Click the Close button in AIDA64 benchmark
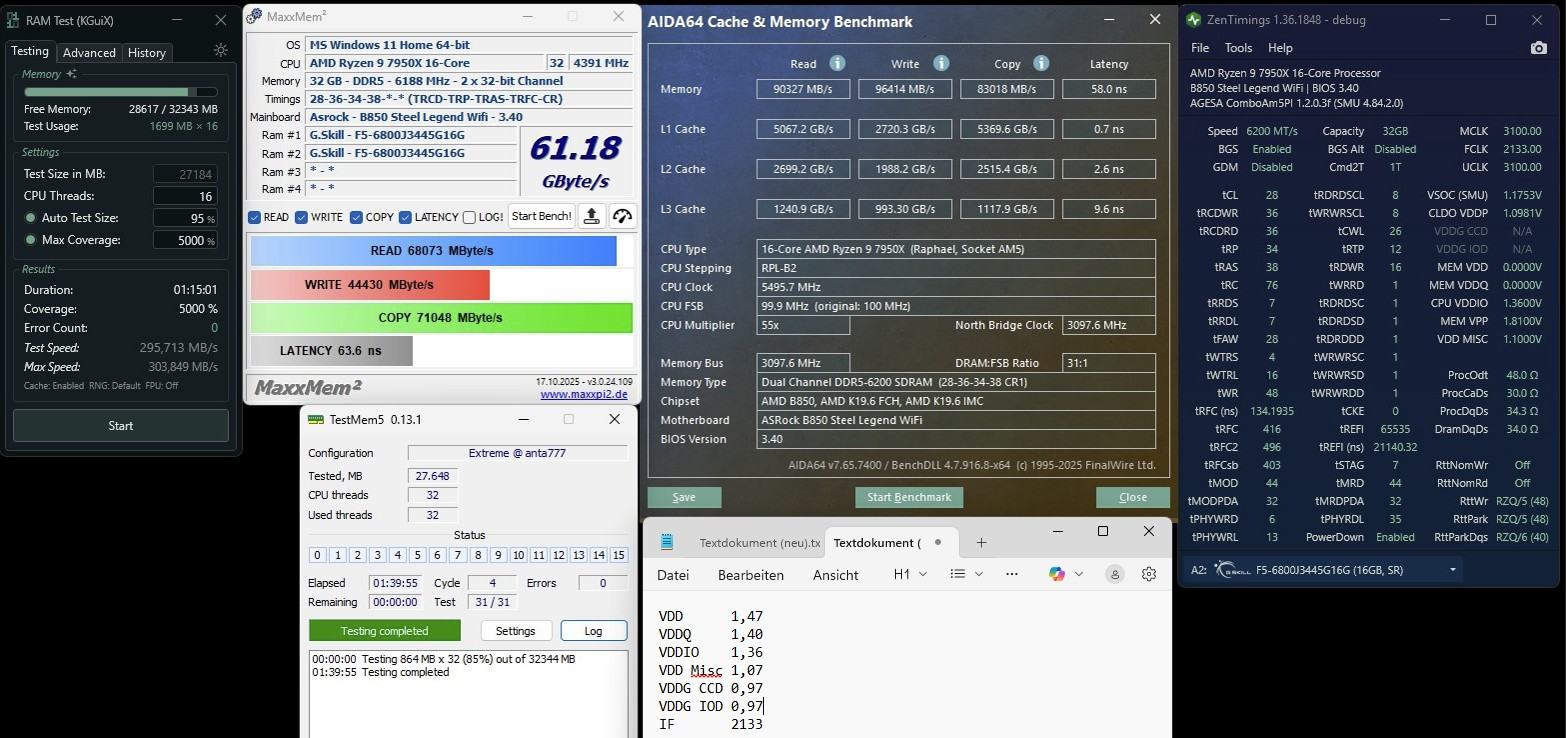The height and width of the screenshot is (738, 1566). (x=1133, y=497)
